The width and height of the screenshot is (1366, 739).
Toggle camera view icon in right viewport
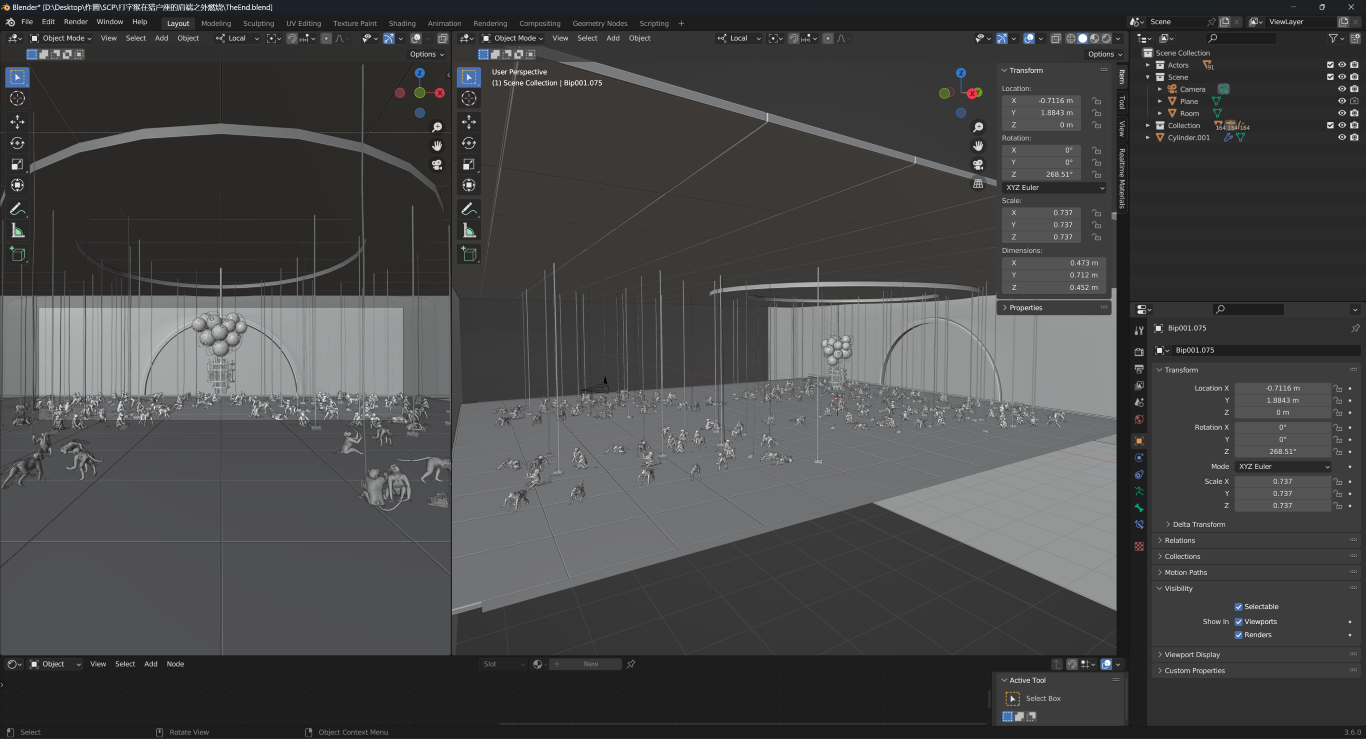coord(978,164)
